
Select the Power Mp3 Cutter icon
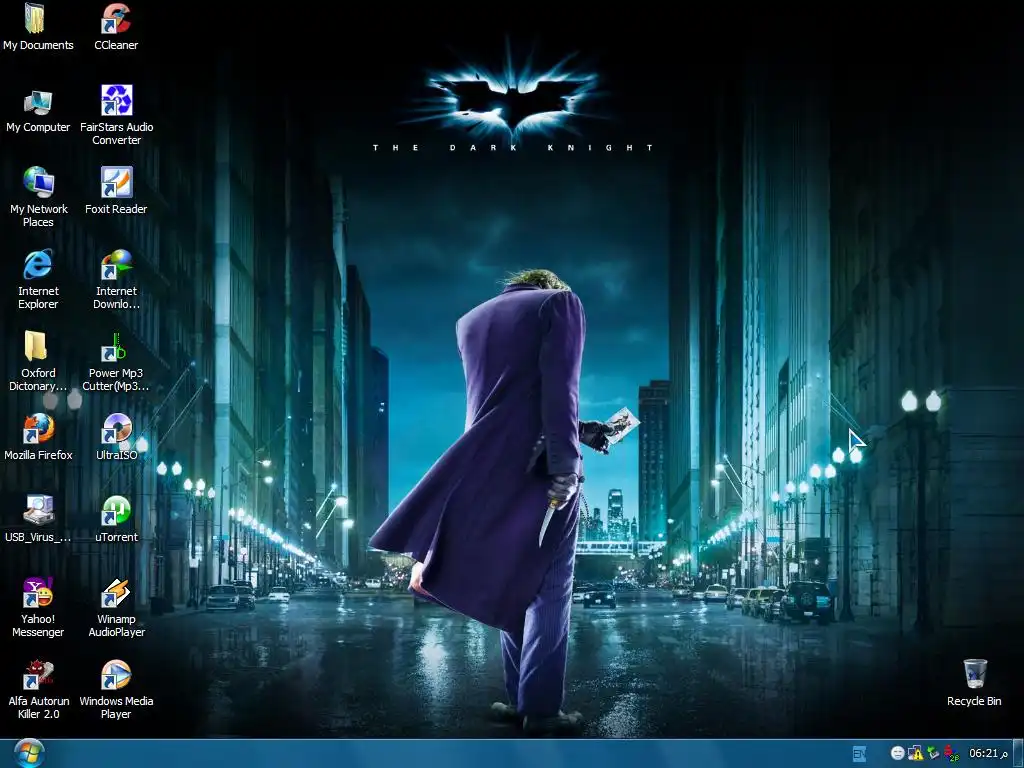click(114, 347)
